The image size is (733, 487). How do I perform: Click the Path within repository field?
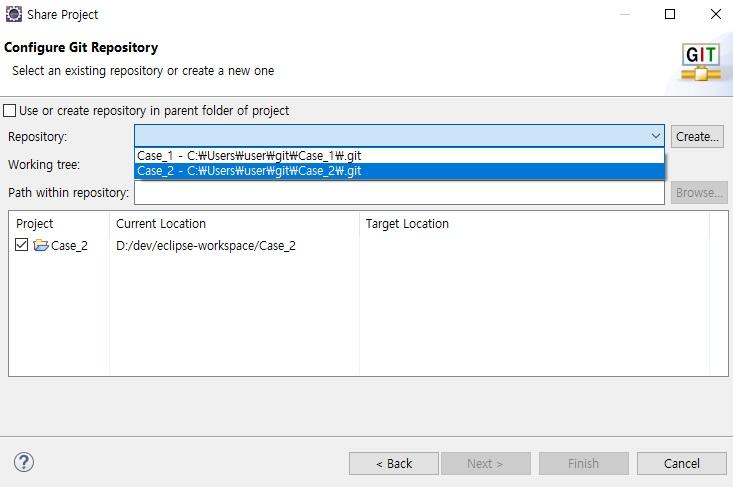399,193
